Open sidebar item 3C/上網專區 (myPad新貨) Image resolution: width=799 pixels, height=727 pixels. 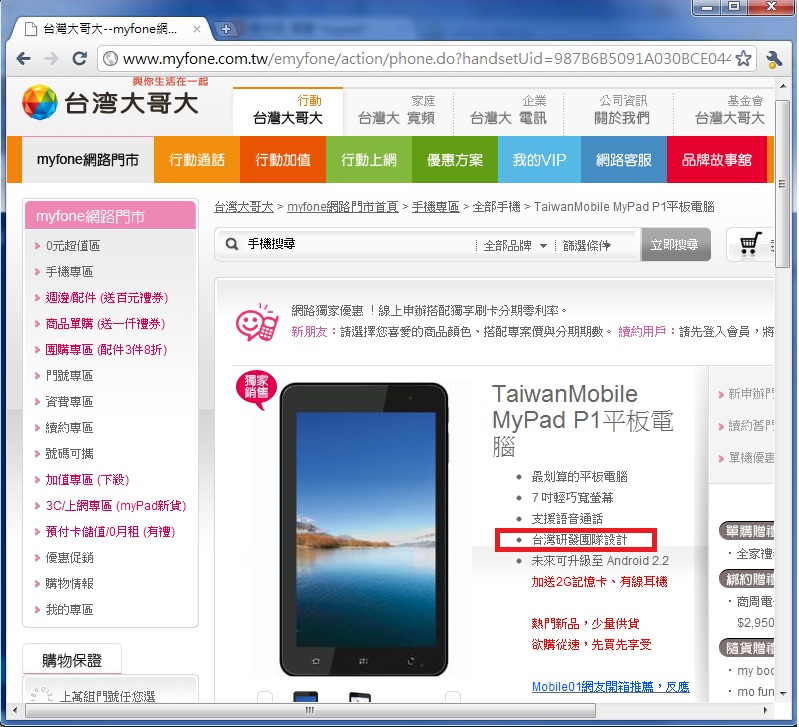[x=116, y=506]
